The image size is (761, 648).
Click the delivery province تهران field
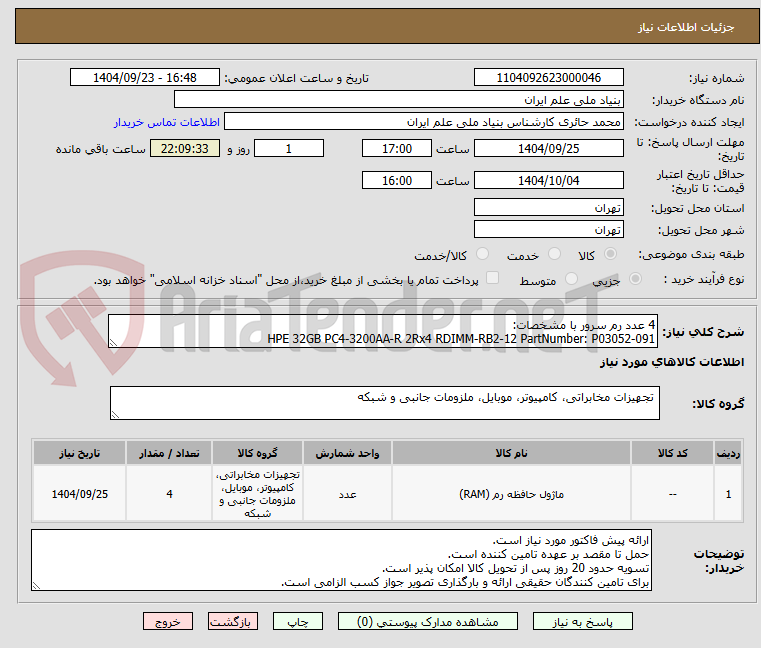click(548, 207)
